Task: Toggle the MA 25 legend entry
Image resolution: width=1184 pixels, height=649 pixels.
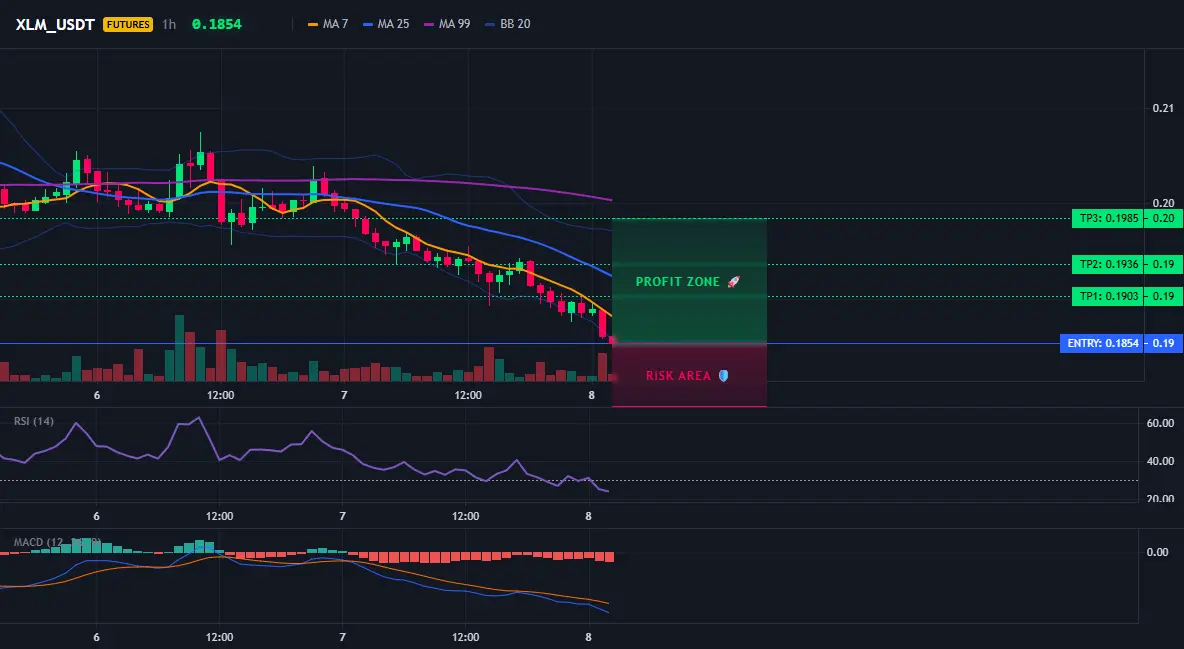Action: [x=386, y=24]
